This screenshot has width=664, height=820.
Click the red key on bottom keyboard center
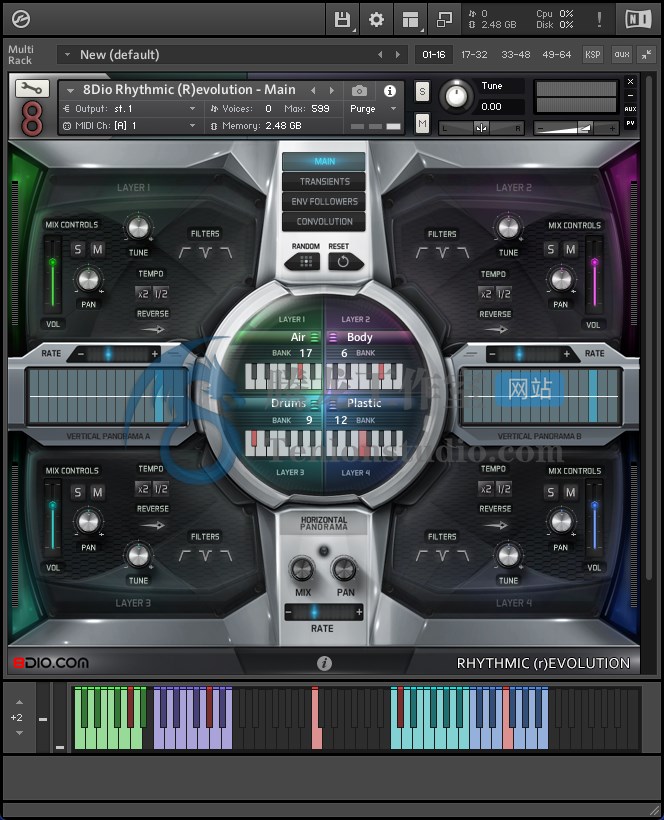316,718
